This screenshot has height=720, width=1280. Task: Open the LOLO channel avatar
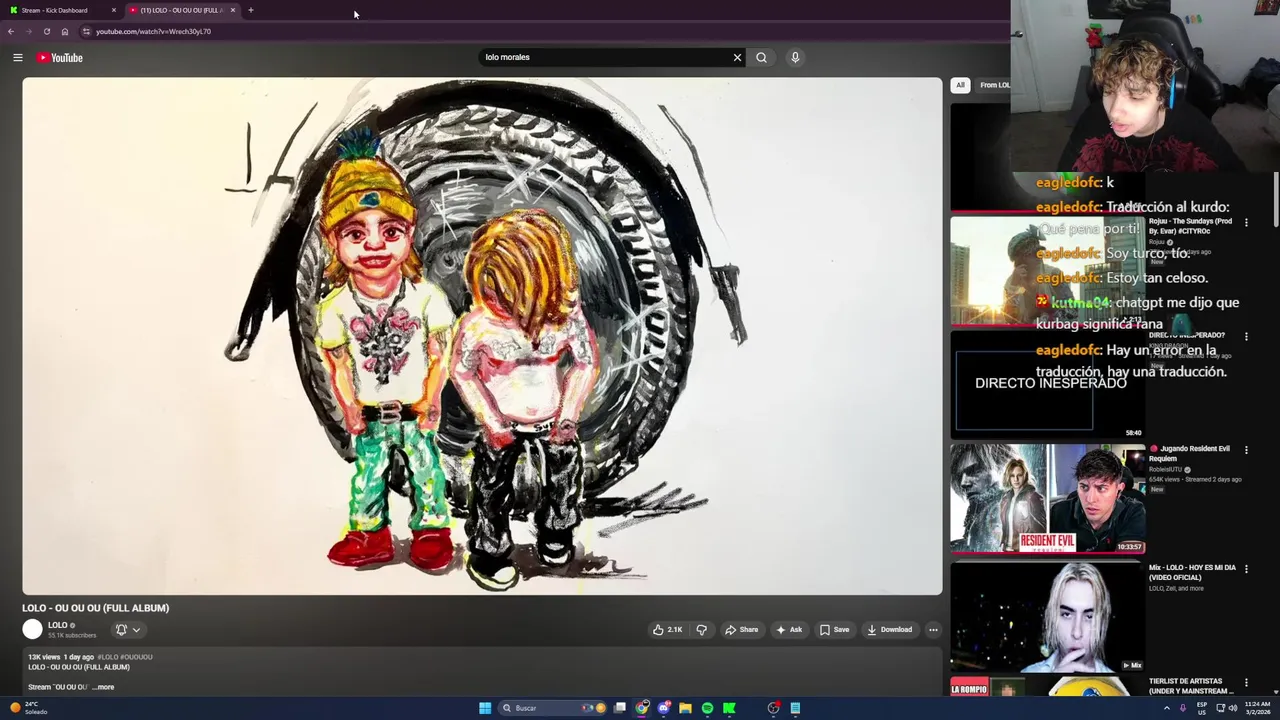click(33, 629)
